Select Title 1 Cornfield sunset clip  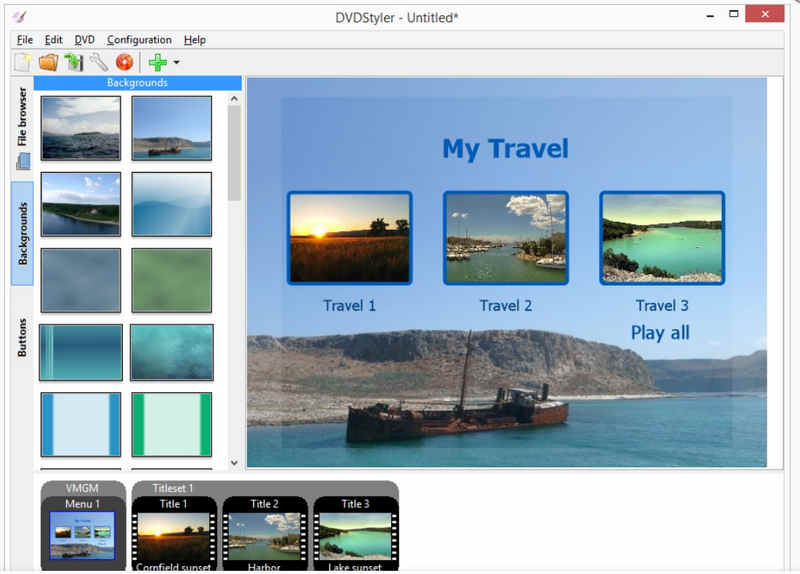(173, 534)
